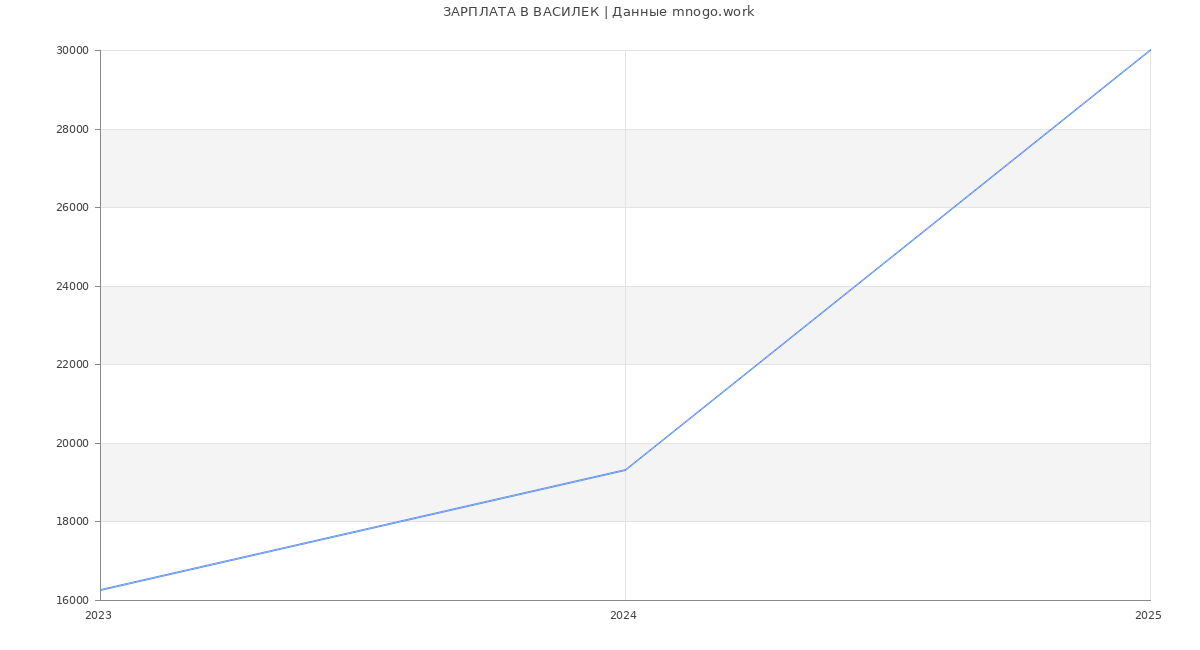Click the 2024 x-axis label

pyautogui.click(x=623, y=616)
